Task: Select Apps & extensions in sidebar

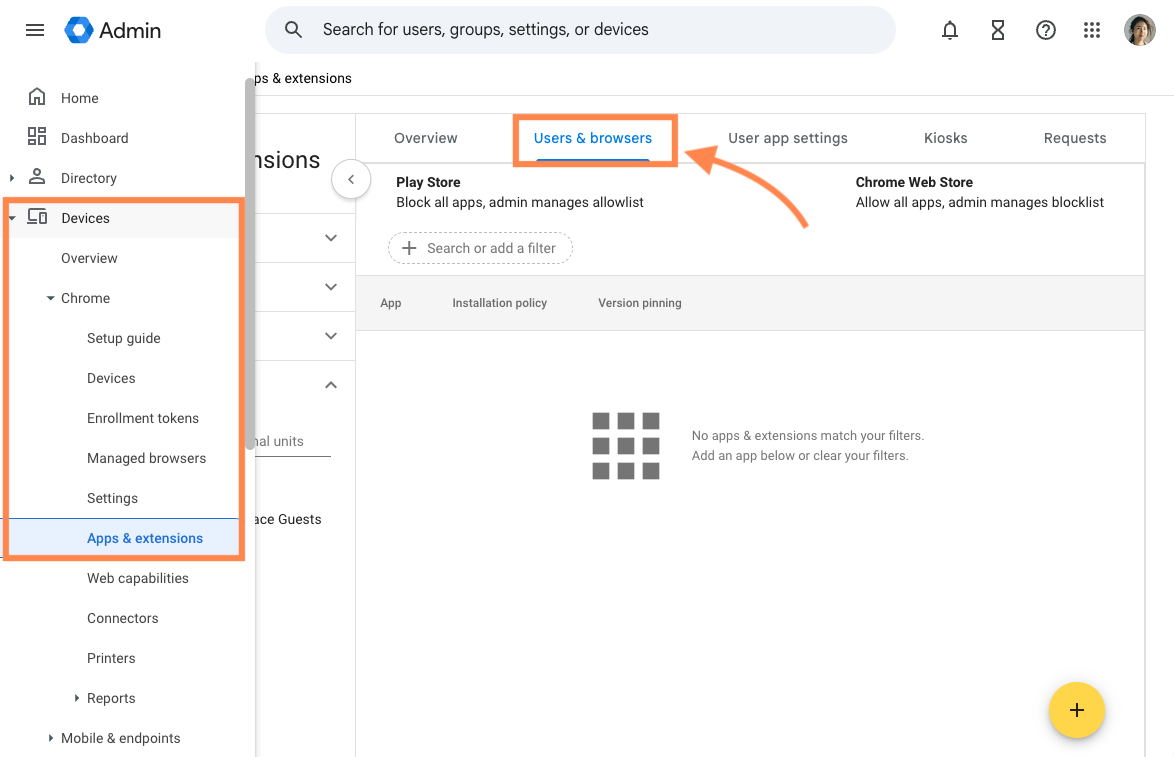Action: click(145, 538)
